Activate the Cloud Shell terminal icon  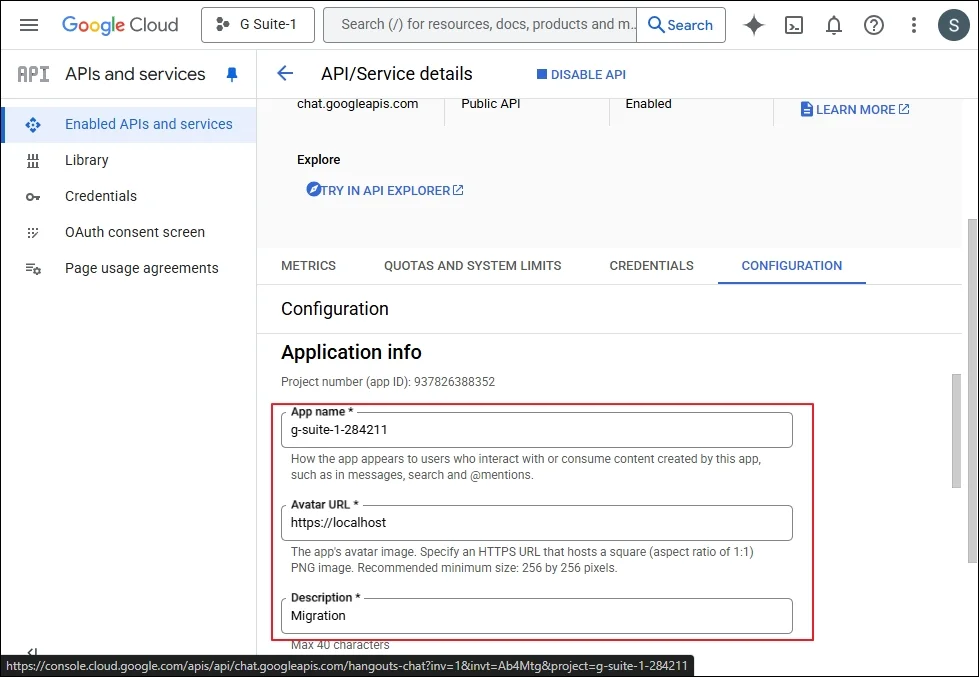pyautogui.click(x=794, y=25)
